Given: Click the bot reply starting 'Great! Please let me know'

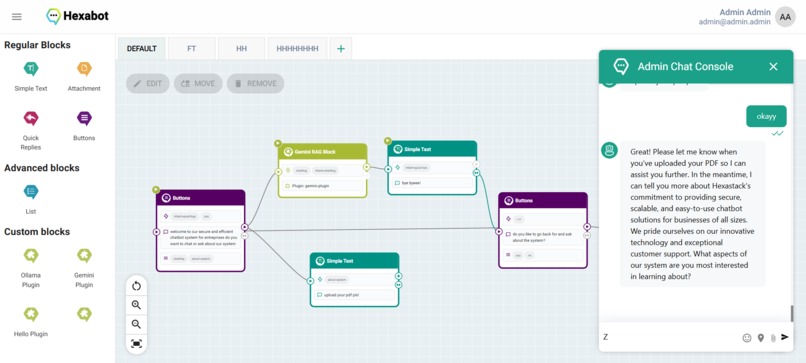Looking at the screenshot, I should [692, 214].
